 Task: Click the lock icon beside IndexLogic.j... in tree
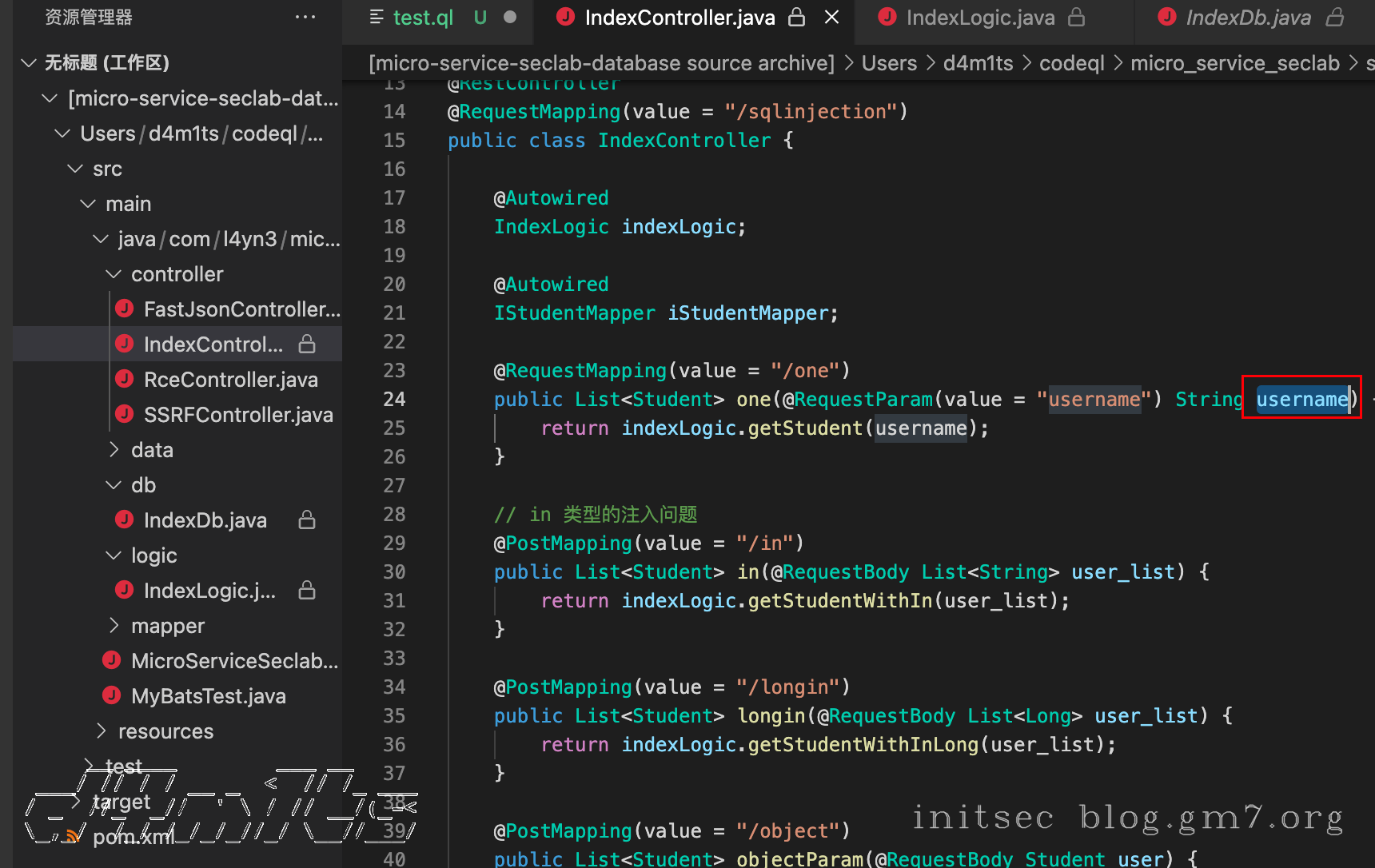[307, 591]
